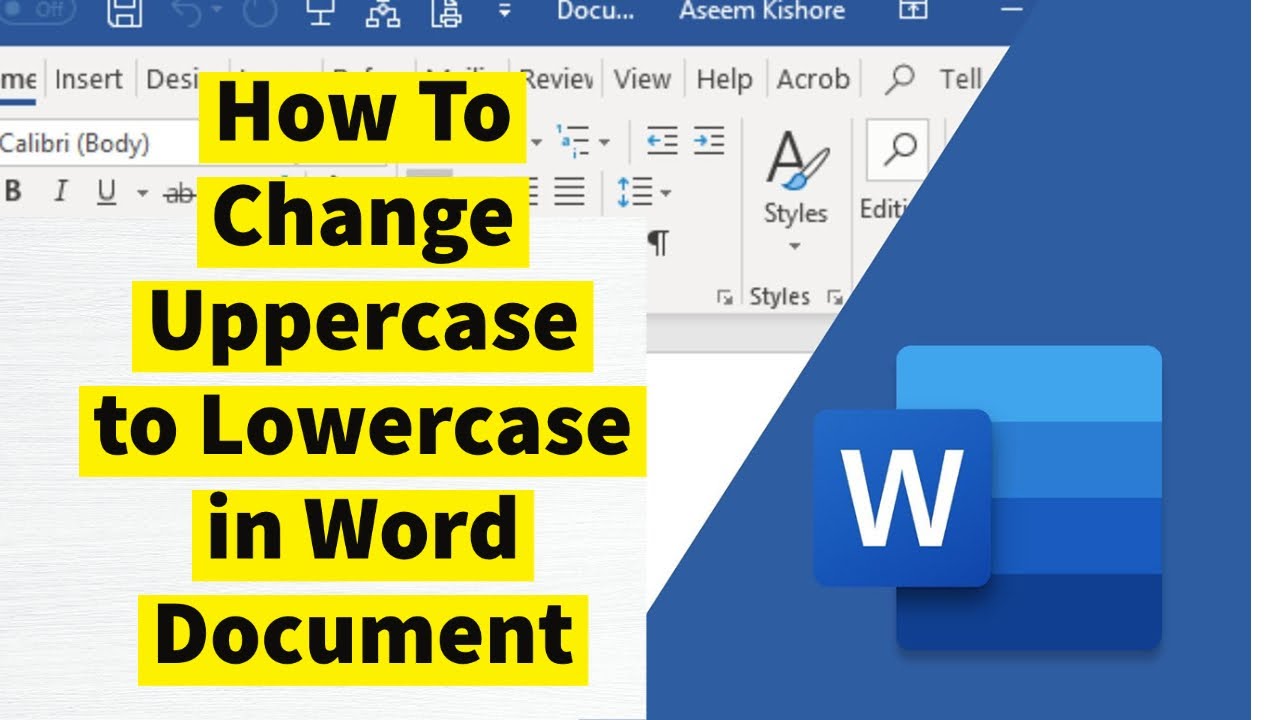Click the Aseem Kishore account name

762,11
